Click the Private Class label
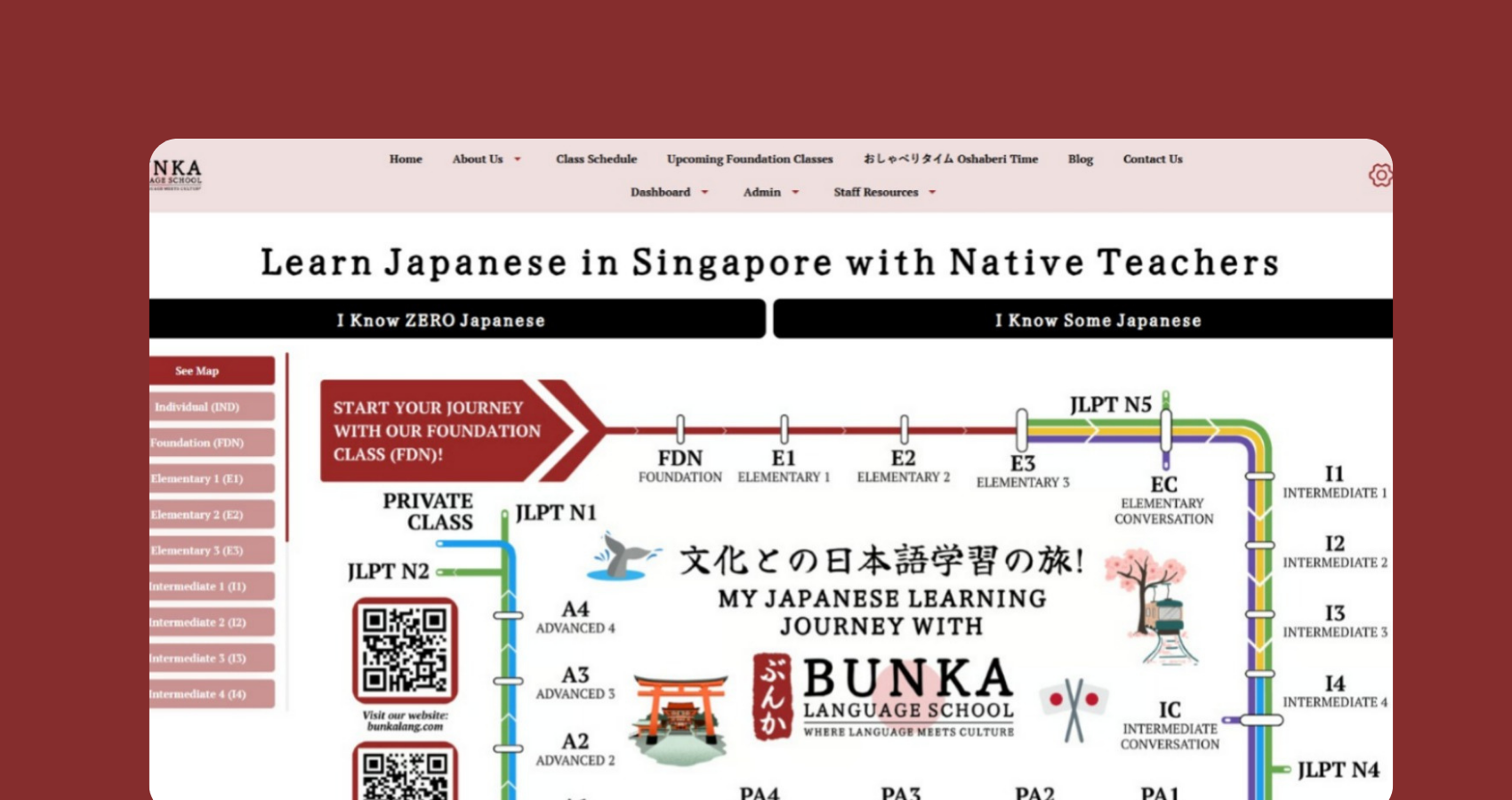1512x800 pixels. (x=428, y=512)
